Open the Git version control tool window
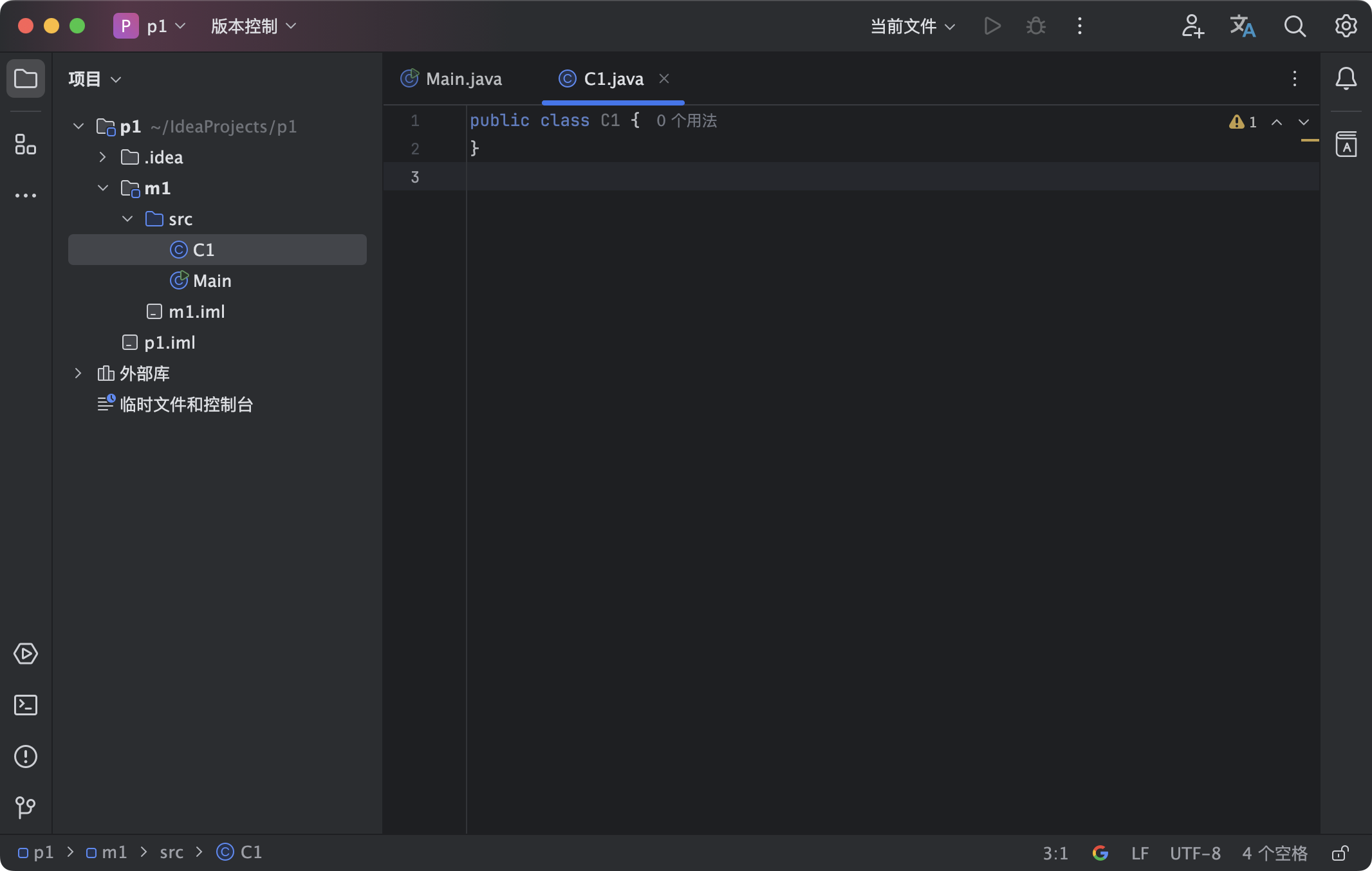1372x871 pixels. click(25, 807)
